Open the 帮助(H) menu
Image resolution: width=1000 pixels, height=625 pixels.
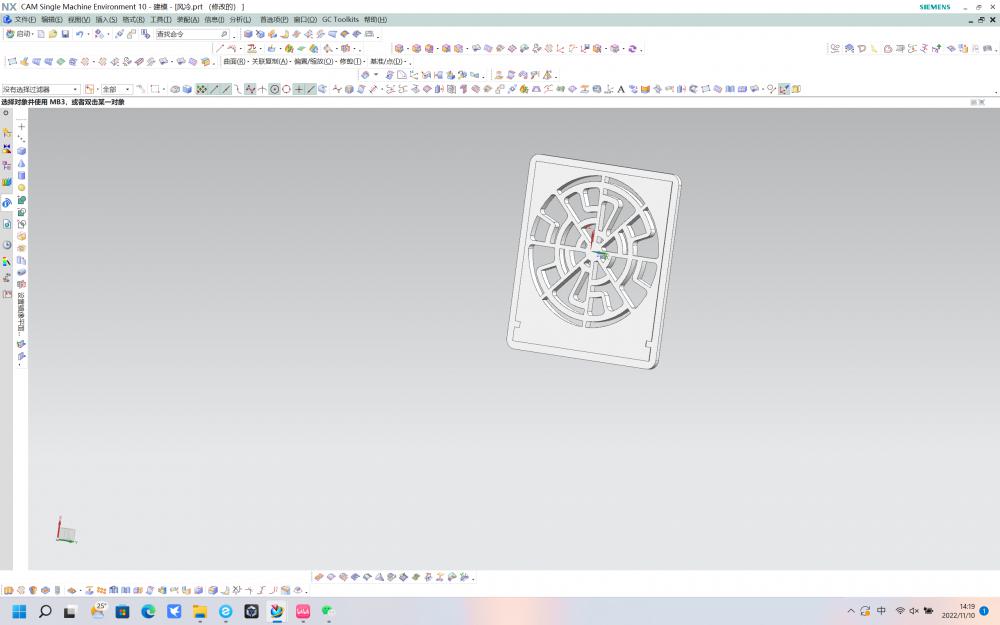click(x=375, y=20)
